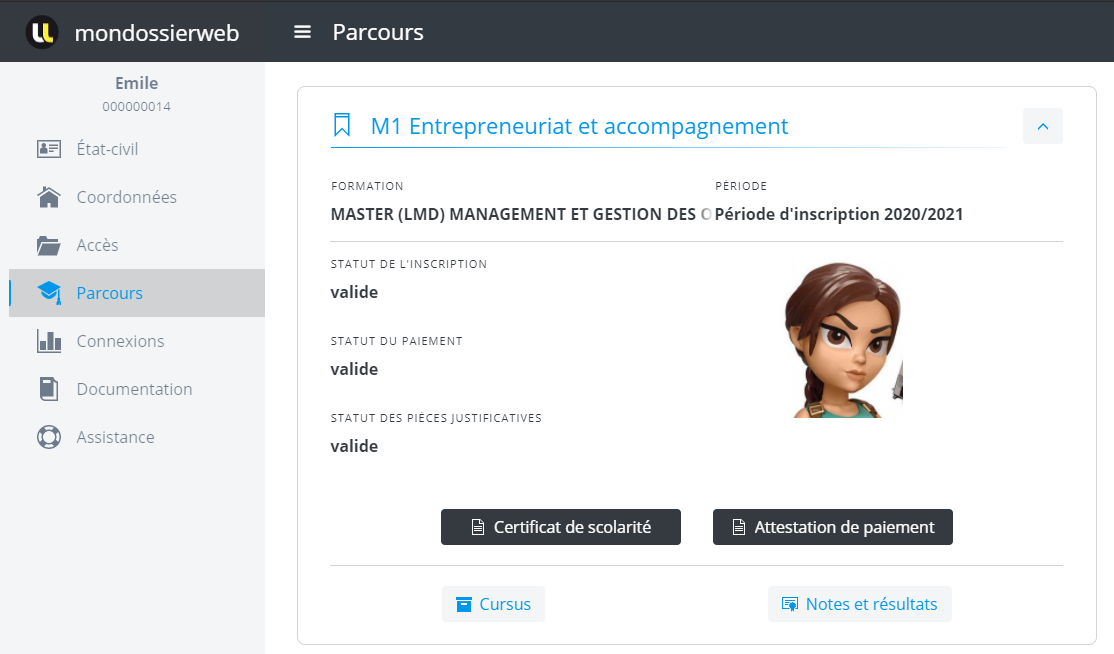Viewport: 1114px width, 654px height.
Task: Open the État-civil menu entry
Action: point(107,149)
